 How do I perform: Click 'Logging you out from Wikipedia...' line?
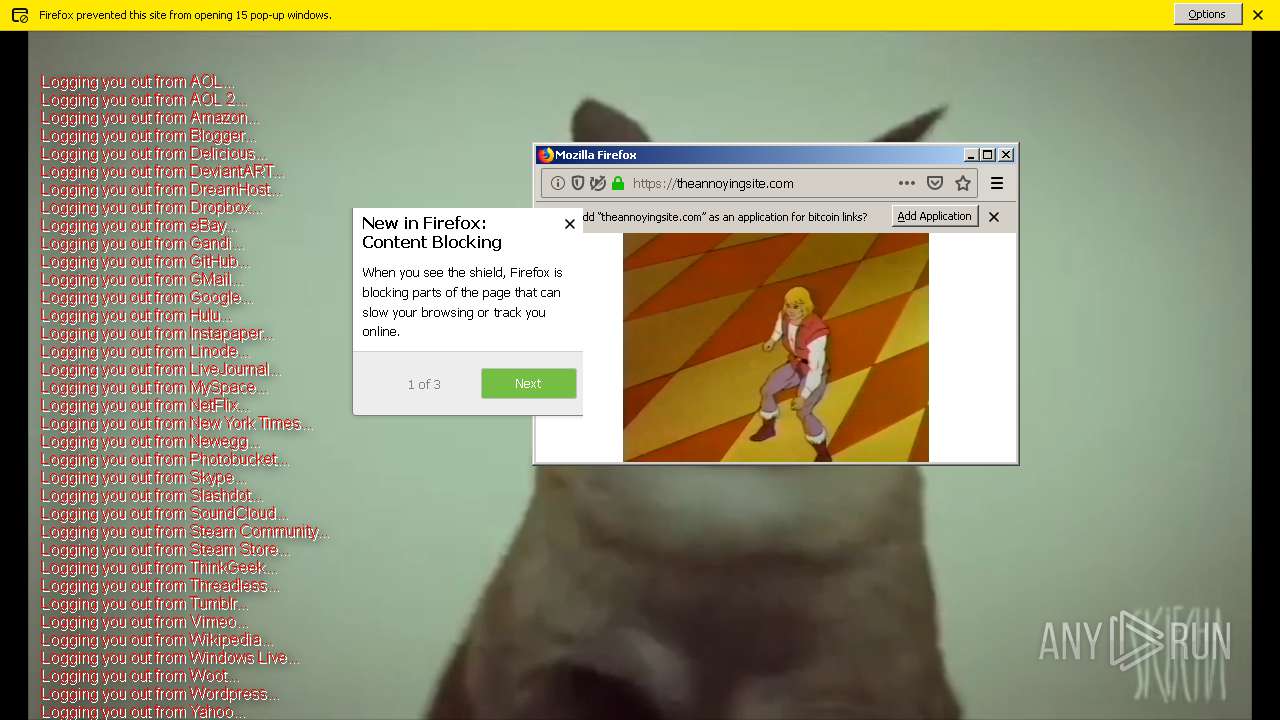[x=157, y=640]
